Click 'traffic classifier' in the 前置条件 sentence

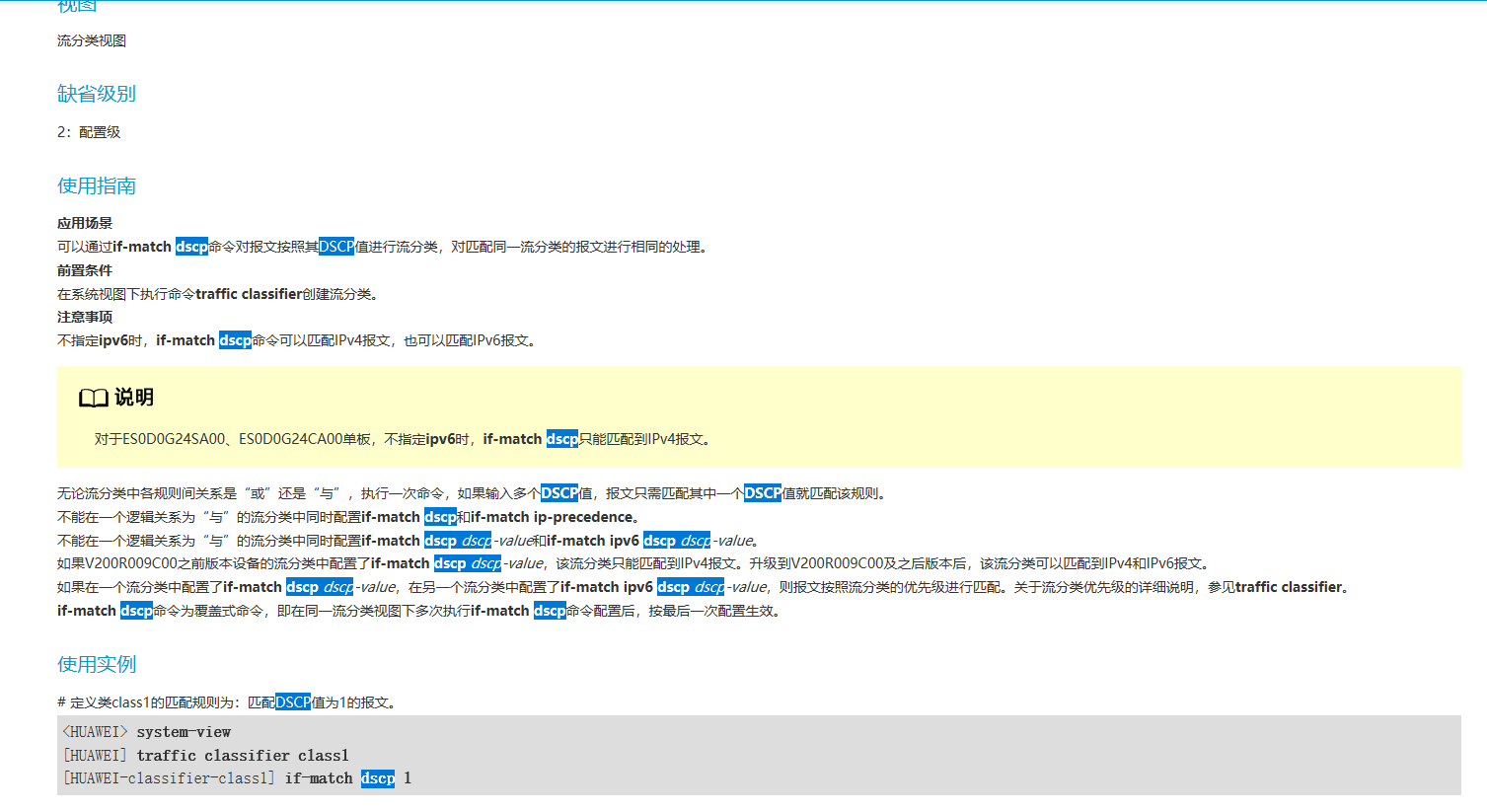click(x=249, y=294)
